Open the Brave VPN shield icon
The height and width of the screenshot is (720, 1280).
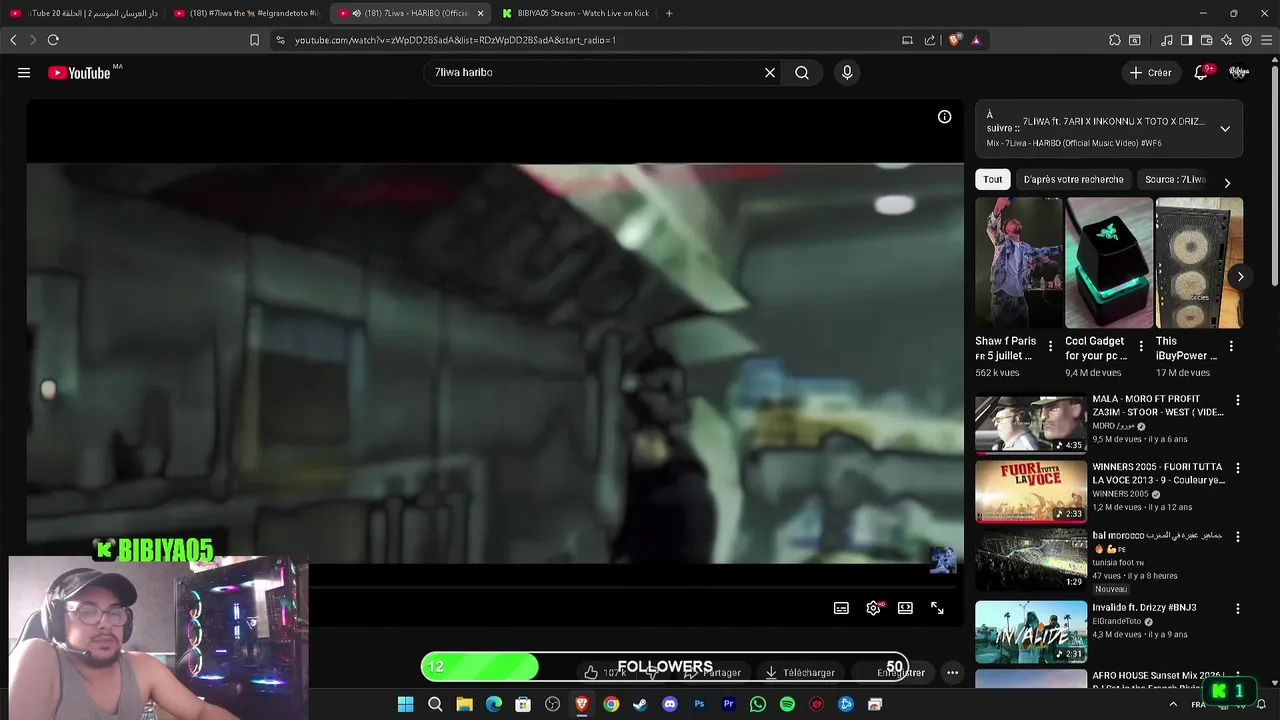pyautogui.click(x=1247, y=40)
